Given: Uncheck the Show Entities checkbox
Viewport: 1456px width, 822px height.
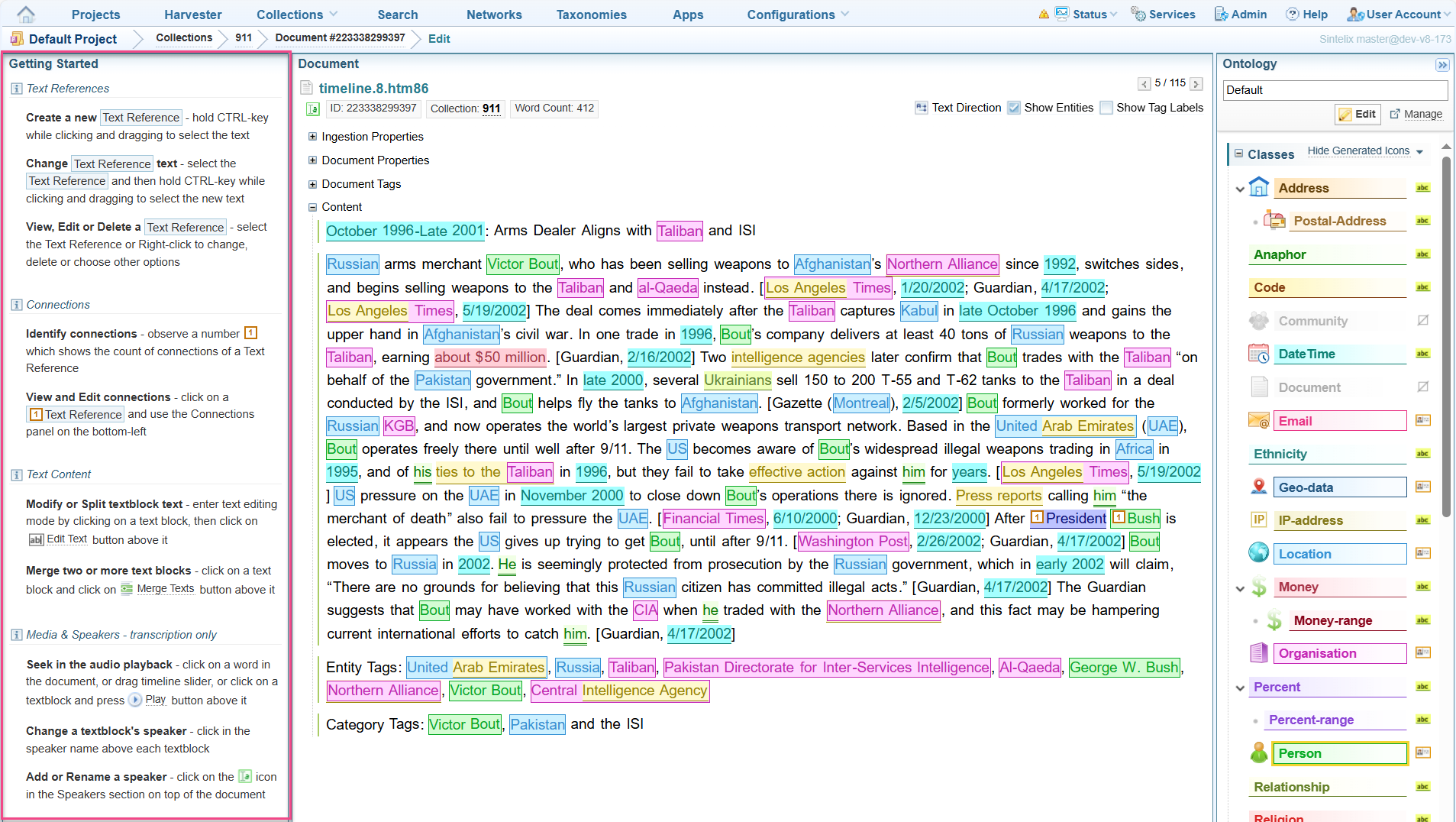Looking at the screenshot, I should [1014, 108].
